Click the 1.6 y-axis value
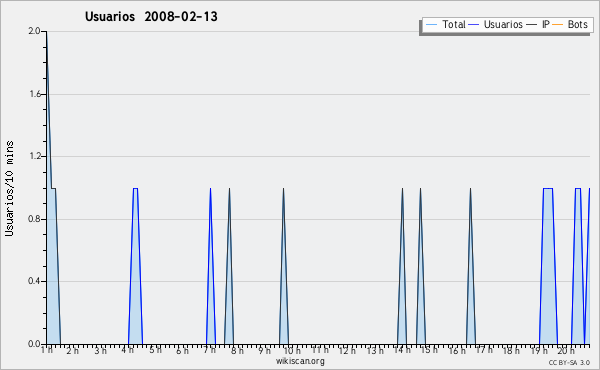Screen dimensions: 600x370 pos(34,94)
